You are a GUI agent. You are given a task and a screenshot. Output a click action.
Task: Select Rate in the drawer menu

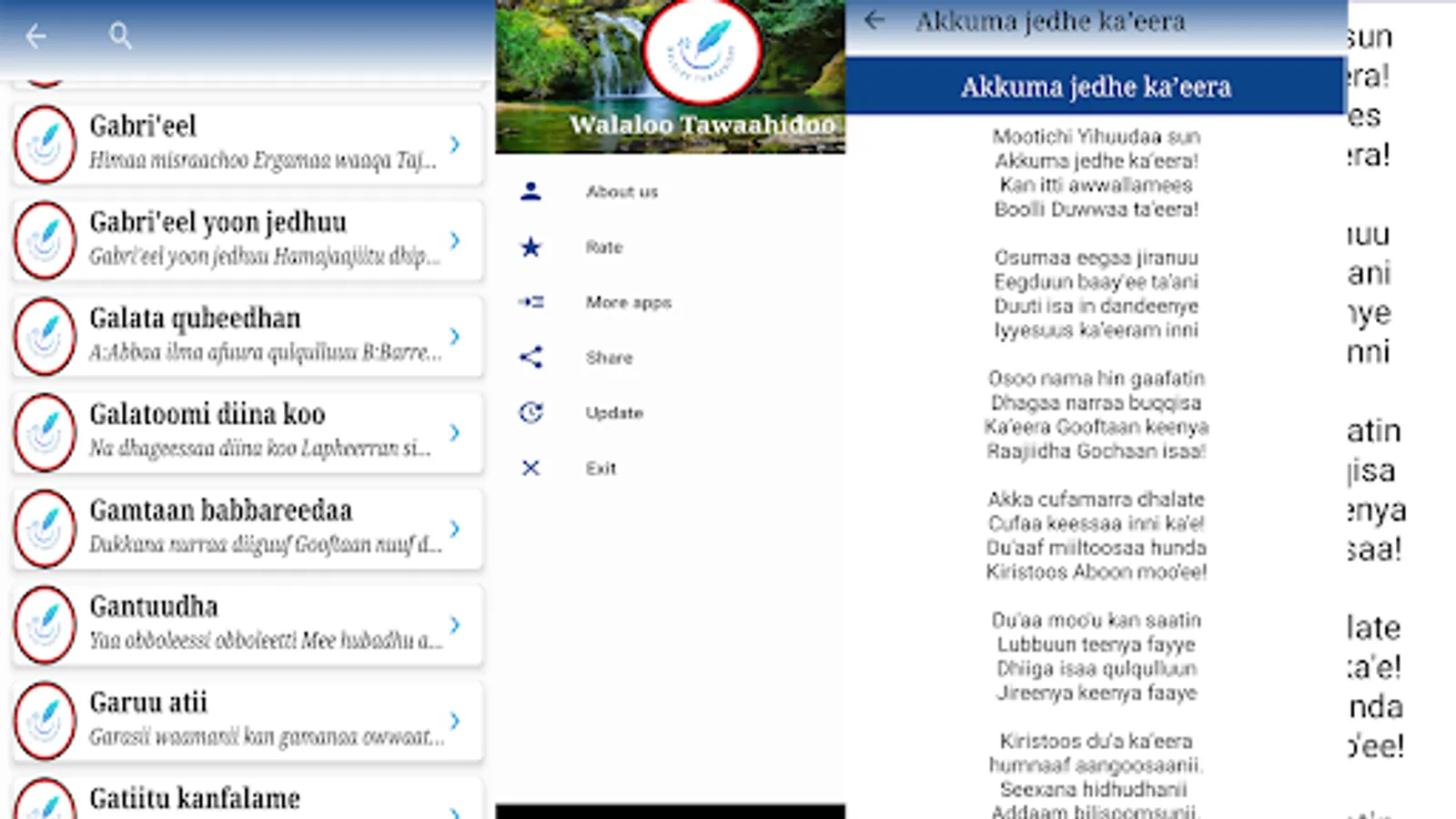pyautogui.click(x=604, y=248)
